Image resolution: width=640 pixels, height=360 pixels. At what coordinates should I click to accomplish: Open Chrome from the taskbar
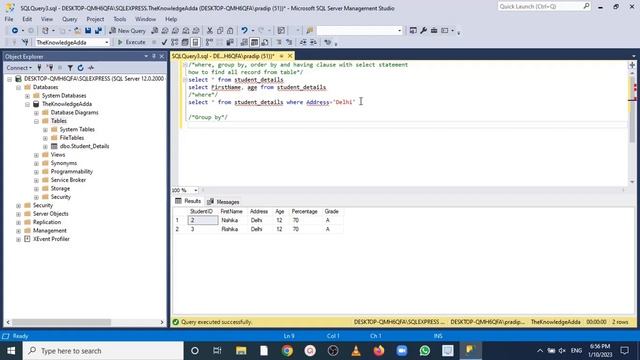click(x=287, y=351)
